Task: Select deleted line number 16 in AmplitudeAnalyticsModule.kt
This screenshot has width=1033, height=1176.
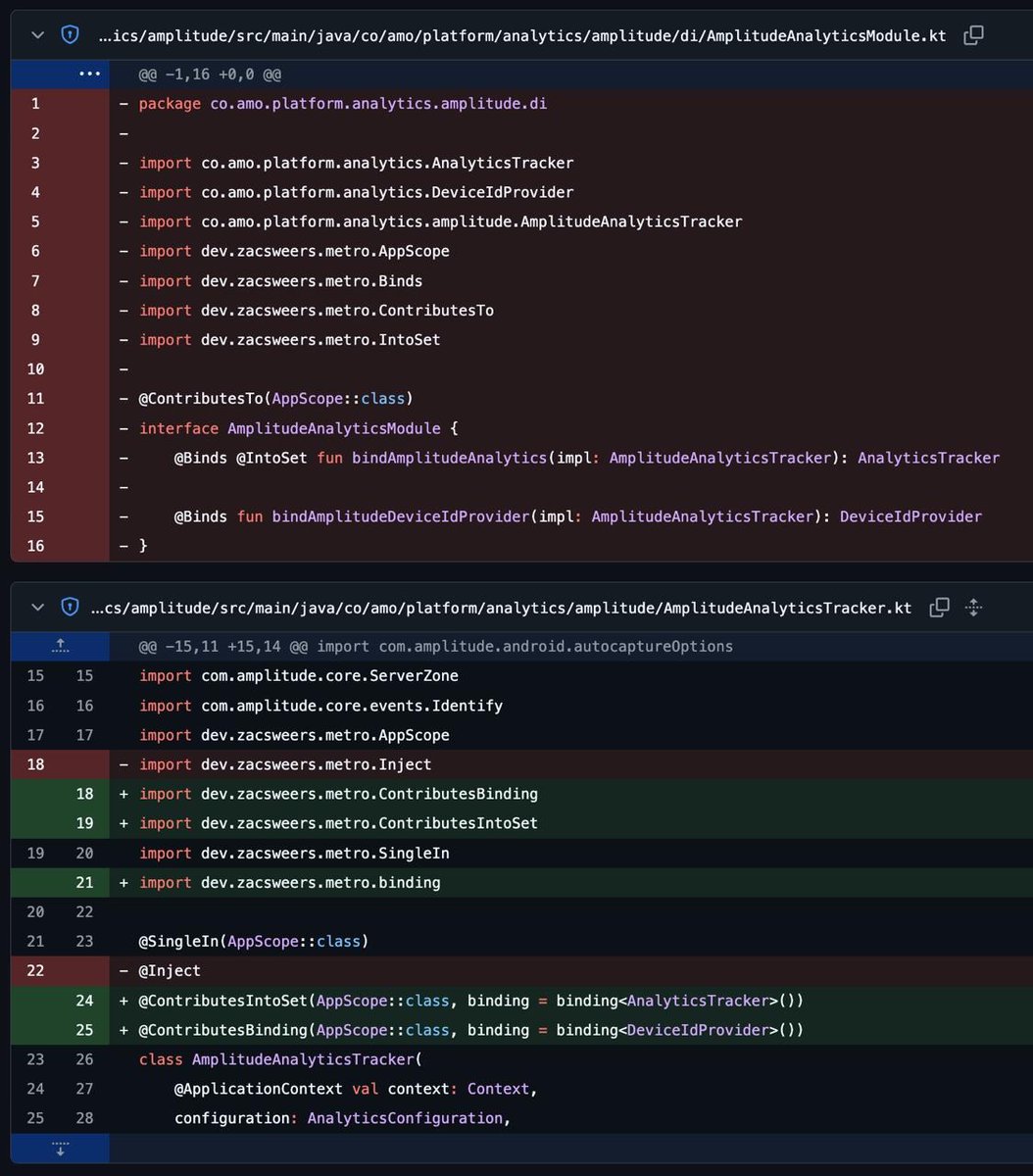Action: (35, 546)
